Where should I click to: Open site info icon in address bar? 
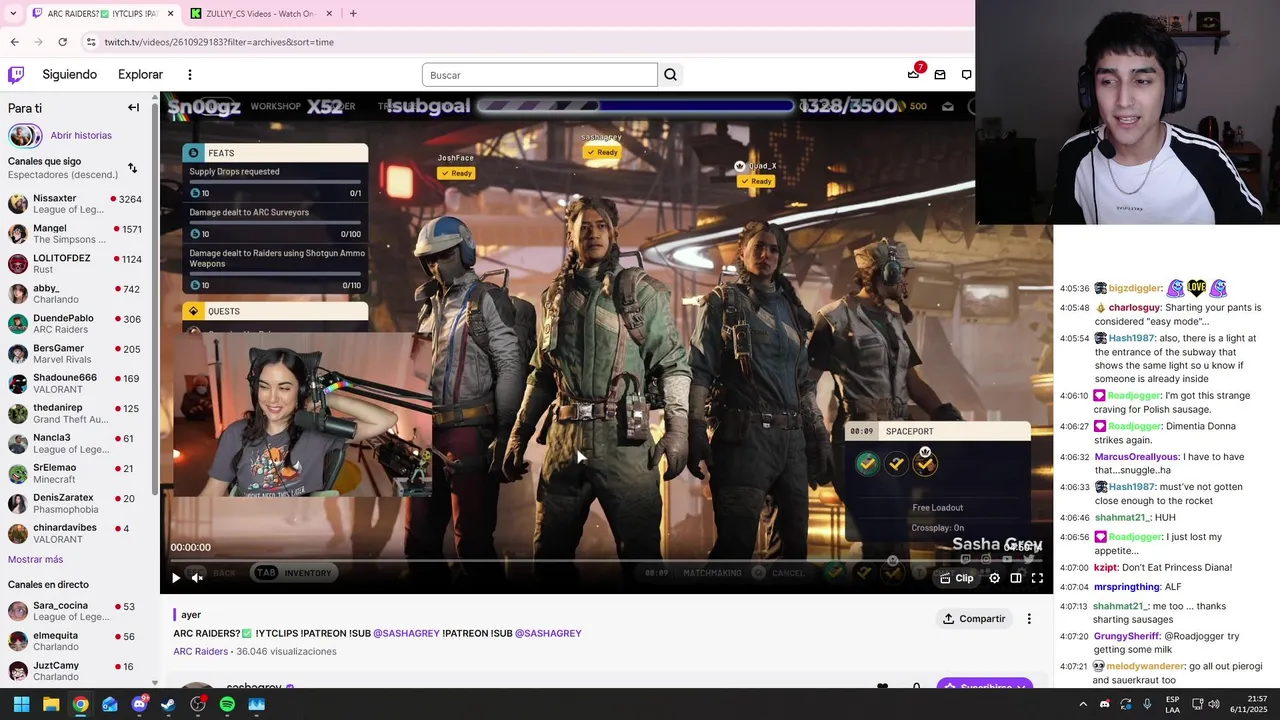[x=91, y=42]
